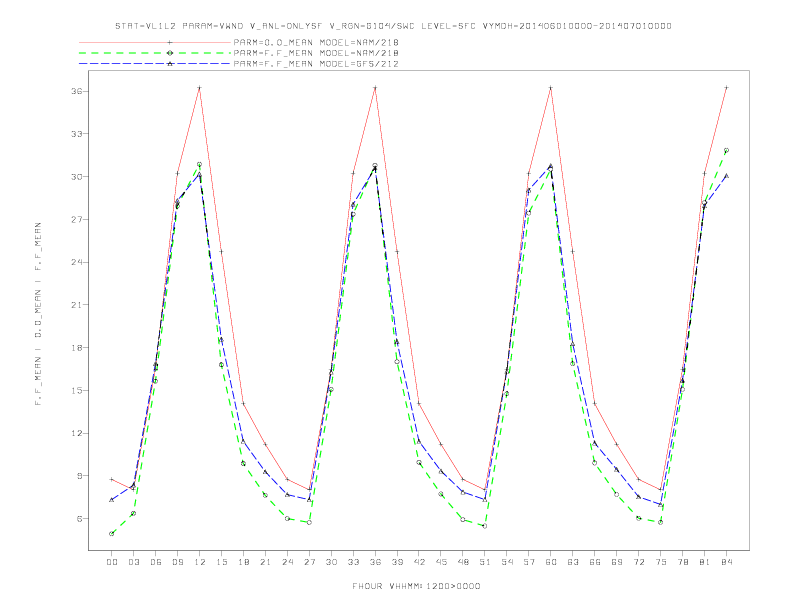
Task: Click x-axis forecast hour label 84
Action: pos(727,562)
